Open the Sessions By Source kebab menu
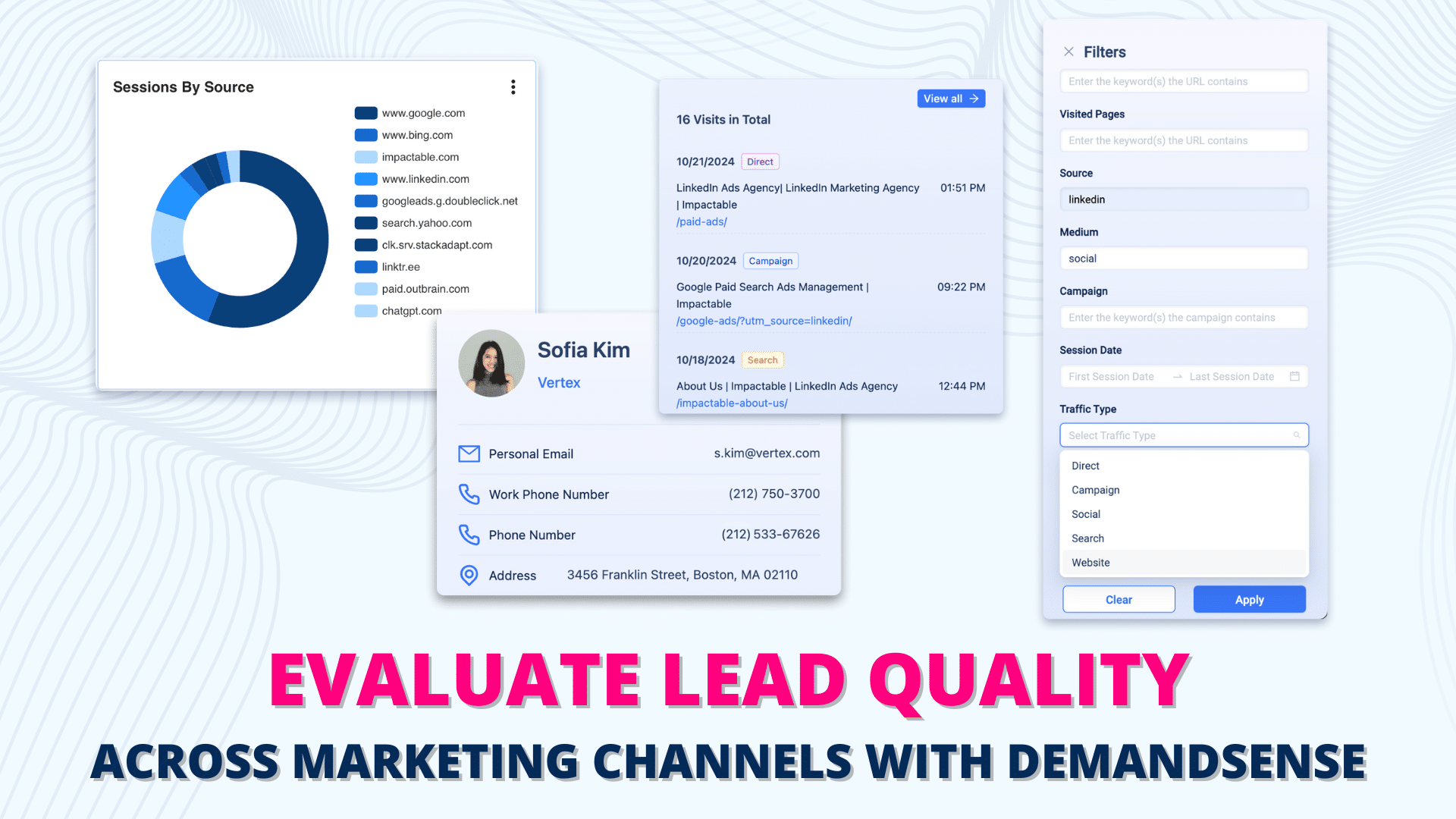The height and width of the screenshot is (819, 1456). [x=513, y=87]
